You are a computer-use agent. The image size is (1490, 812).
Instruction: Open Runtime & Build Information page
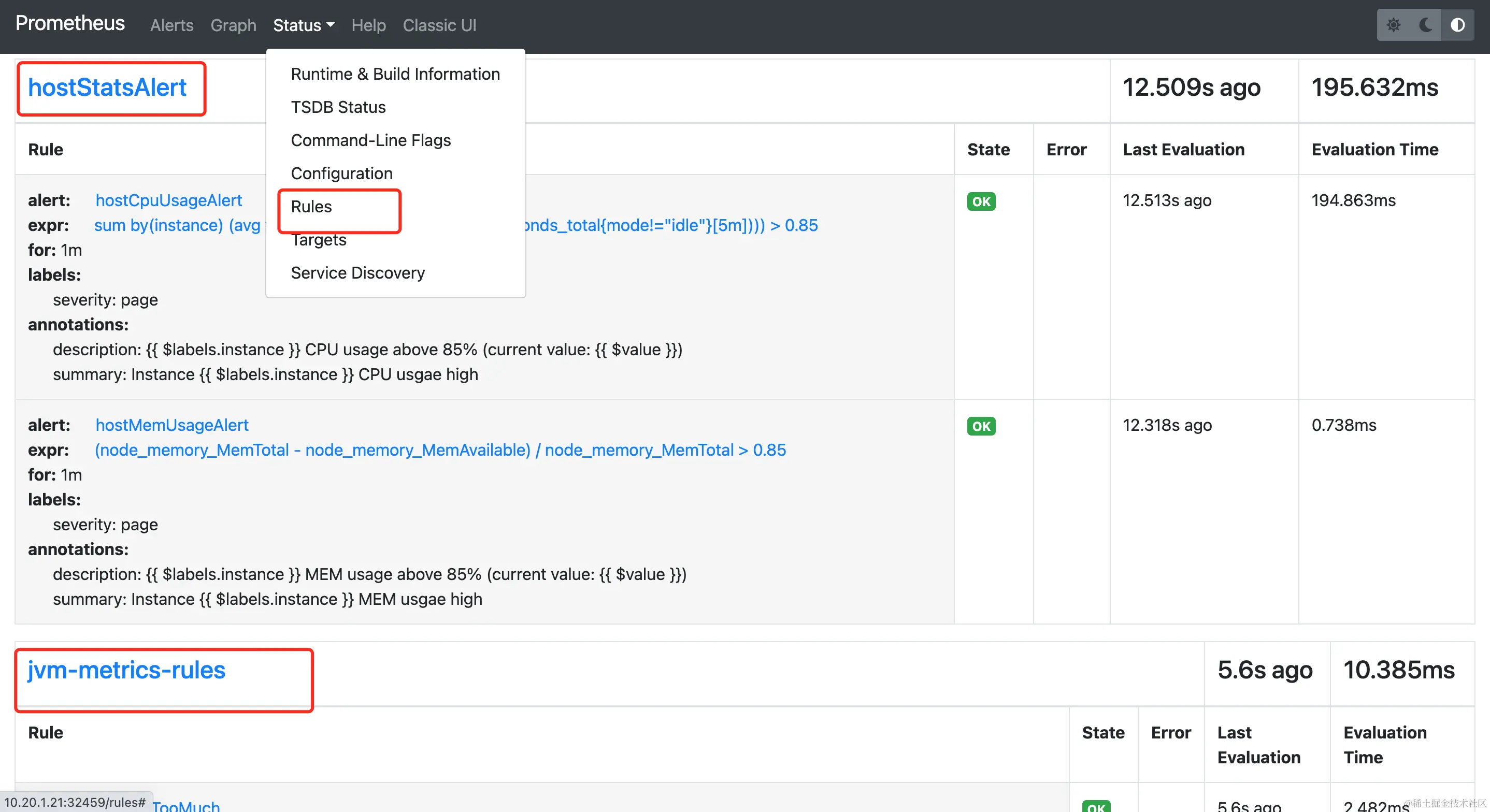click(x=395, y=74)
